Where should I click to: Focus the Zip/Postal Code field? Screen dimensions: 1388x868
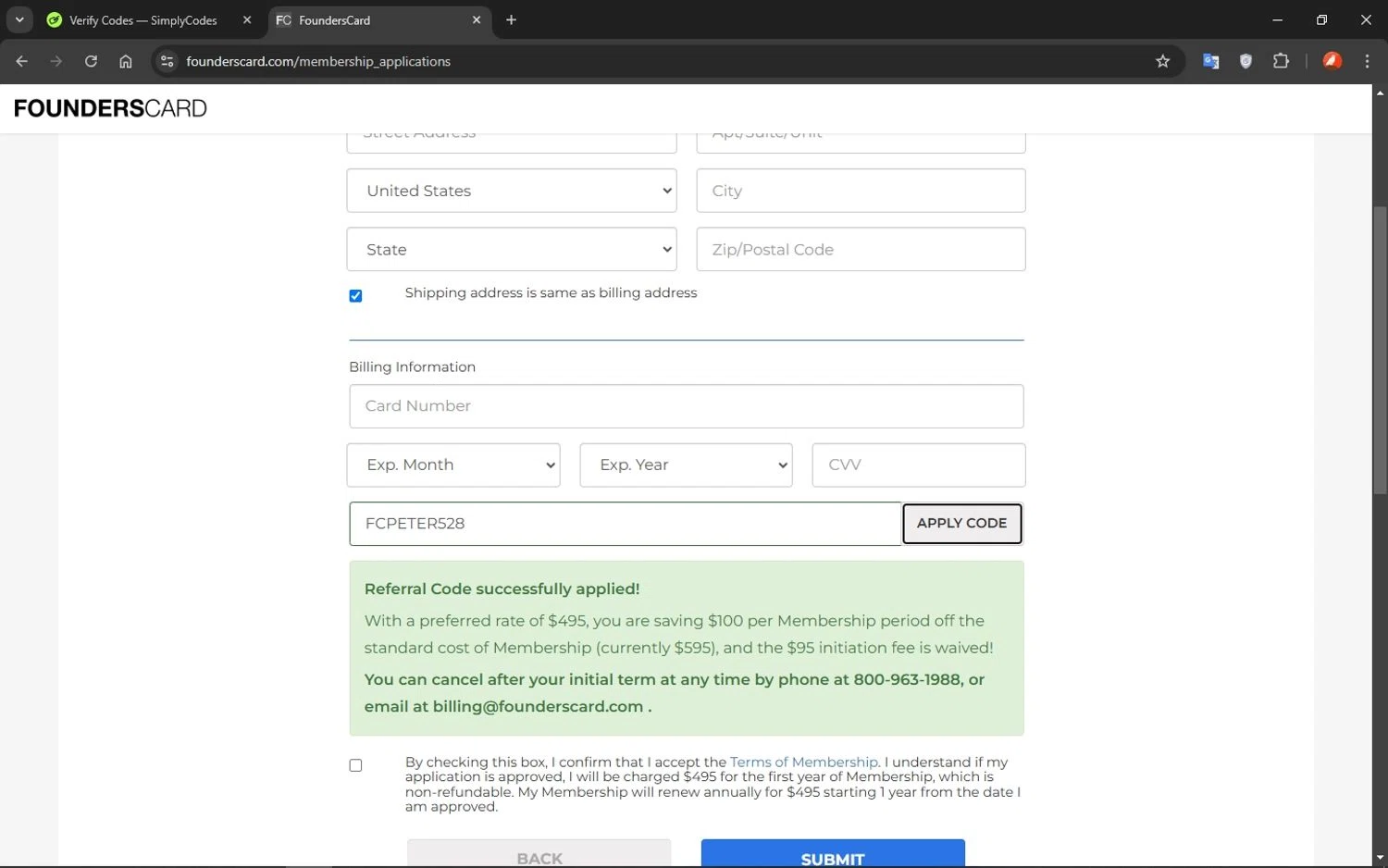[x=861, y=250]
